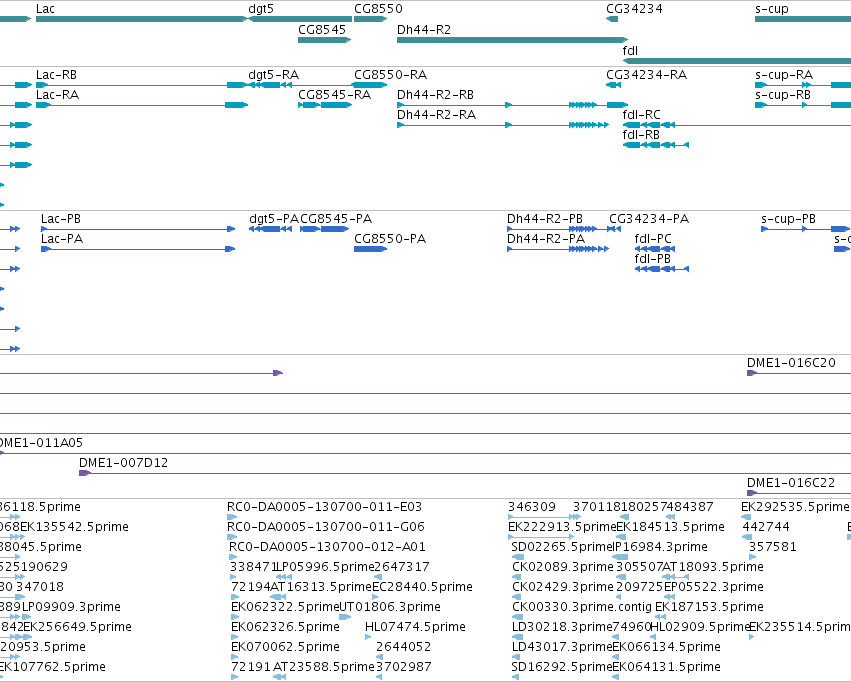Select EST EK222913.5prime
Image resolution: width=851 pixels, height=682 pixels.
click(541, 537)
